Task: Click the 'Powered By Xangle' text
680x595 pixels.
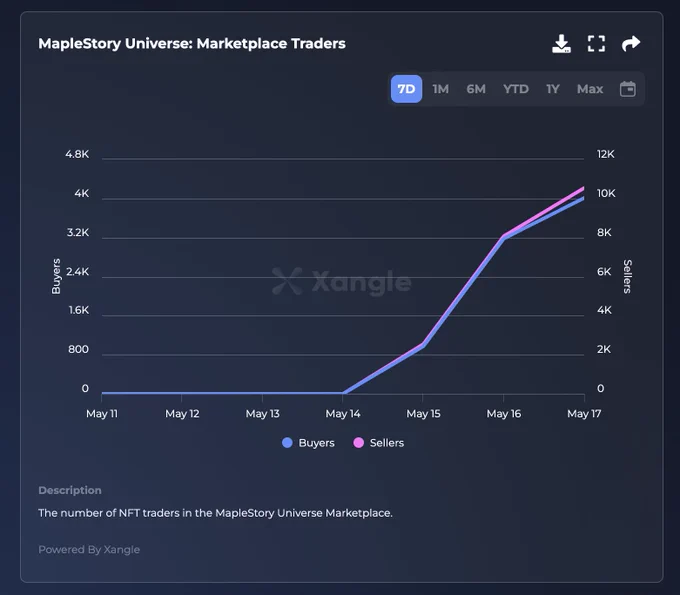Action: pos(89,549)
